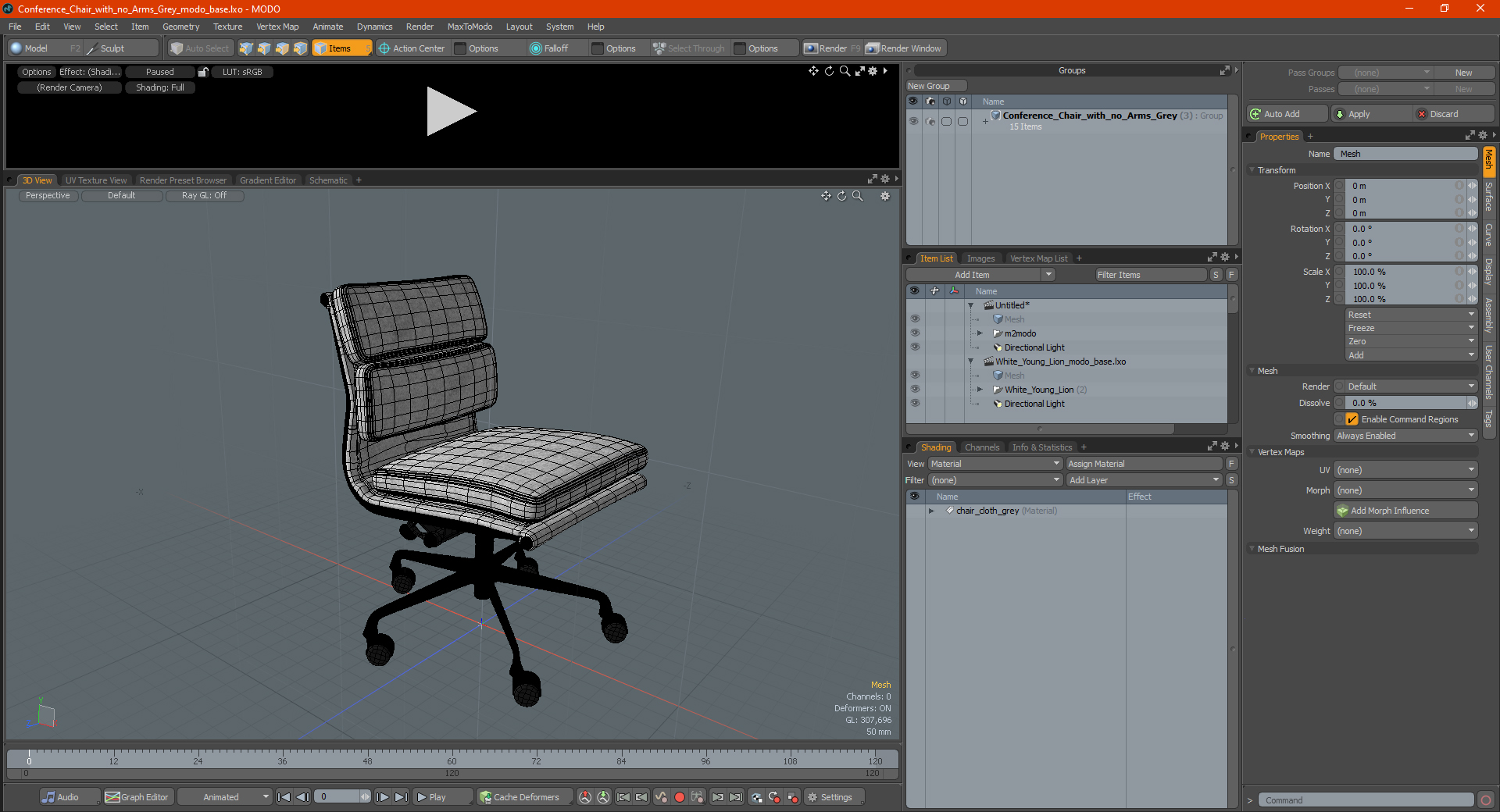The height and width of the screenshot is (812, 1500).
Task: Click Add Morph Influence button
Action: 1405,511
